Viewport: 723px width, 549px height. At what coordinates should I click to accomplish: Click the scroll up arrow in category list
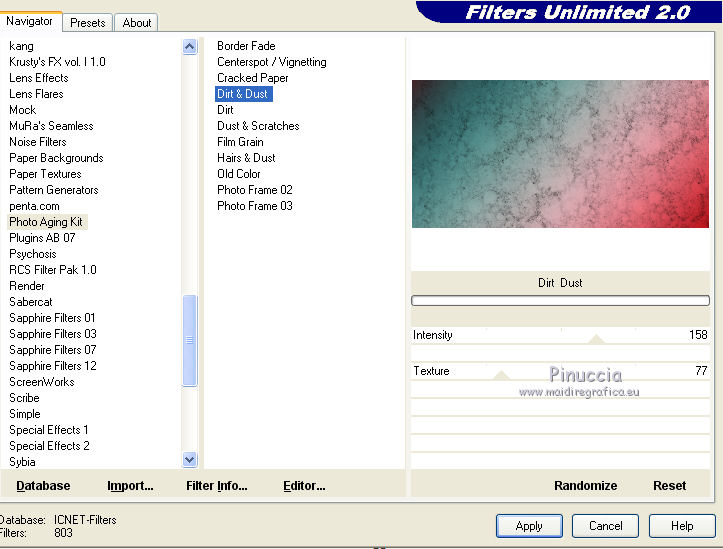[190, 47]
